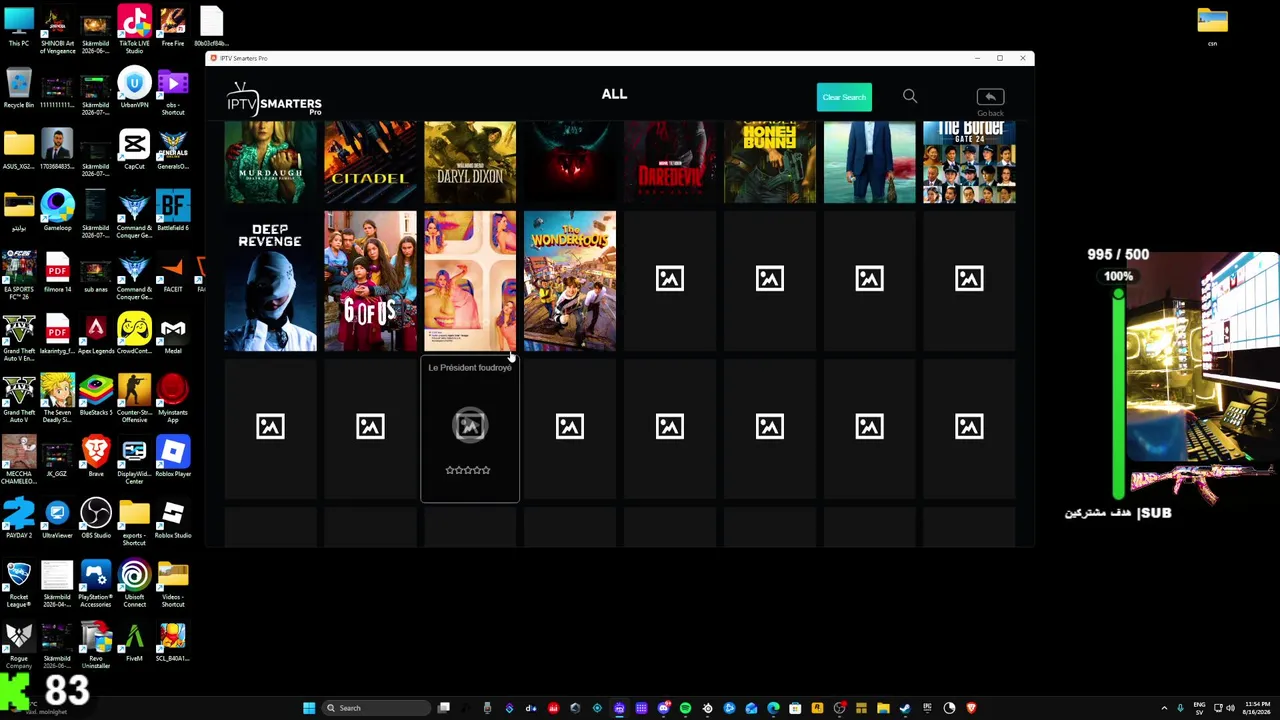Go back using the arrow button
The width and height of the screenshot is (1280, 720).
click(x=990, y=97)
